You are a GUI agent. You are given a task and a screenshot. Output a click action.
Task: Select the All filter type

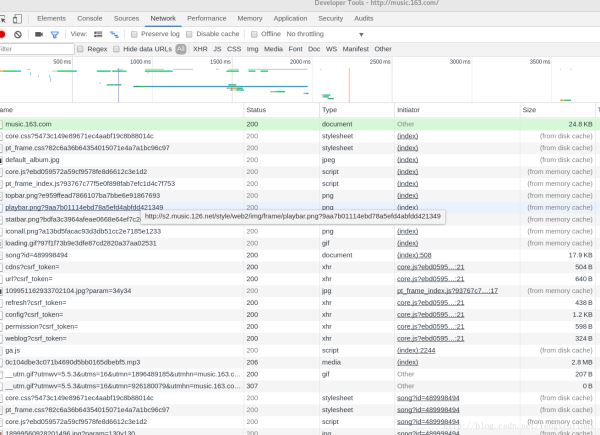click(181, 49)
